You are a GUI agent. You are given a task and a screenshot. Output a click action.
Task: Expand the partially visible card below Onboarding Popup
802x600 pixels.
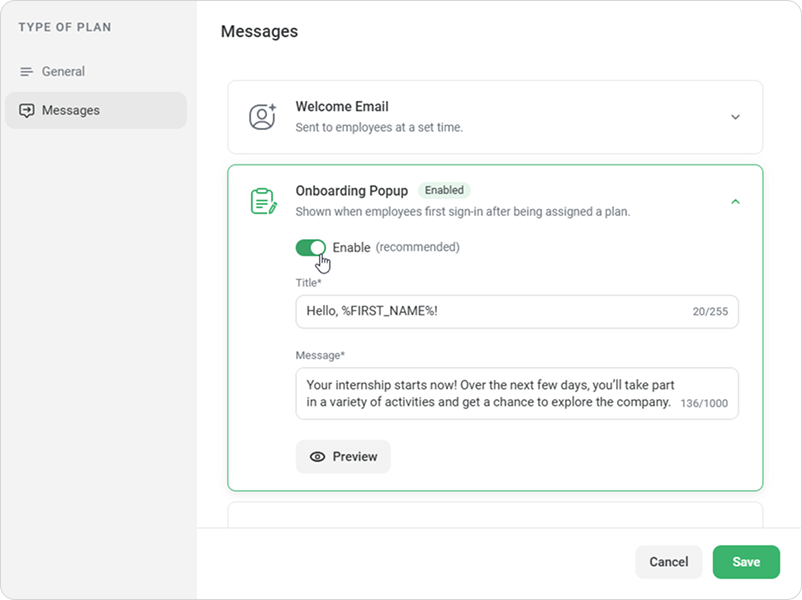pos(495,515)
